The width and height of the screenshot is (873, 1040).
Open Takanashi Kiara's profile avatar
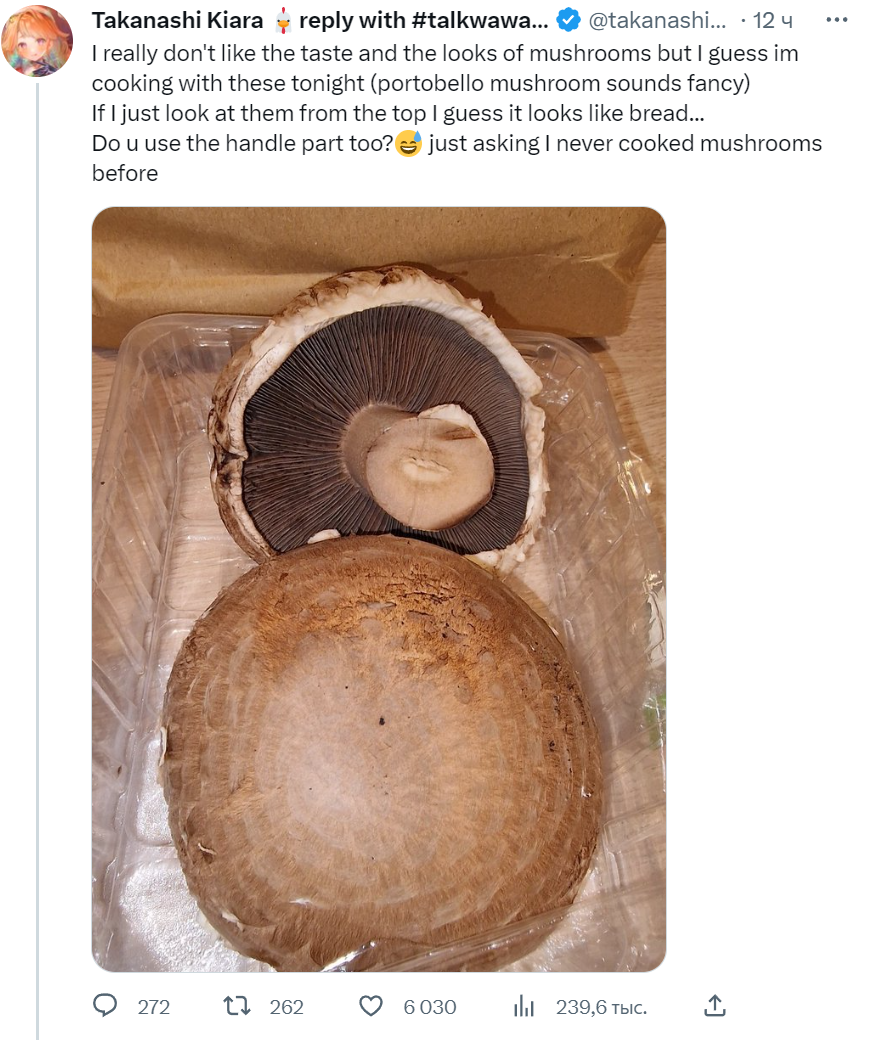[x=37, y=40]
